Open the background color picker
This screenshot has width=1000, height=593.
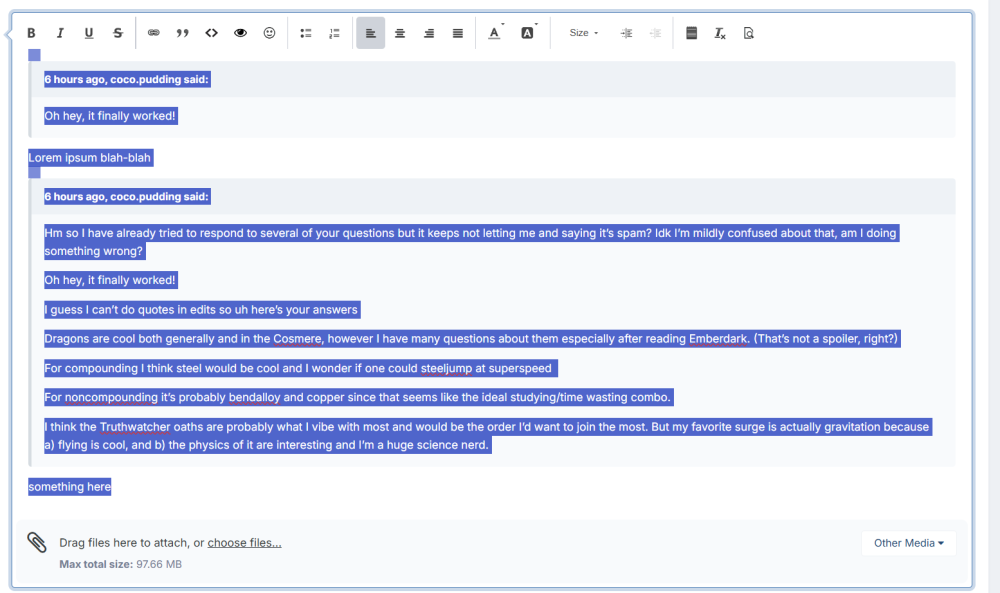point(529,33)
